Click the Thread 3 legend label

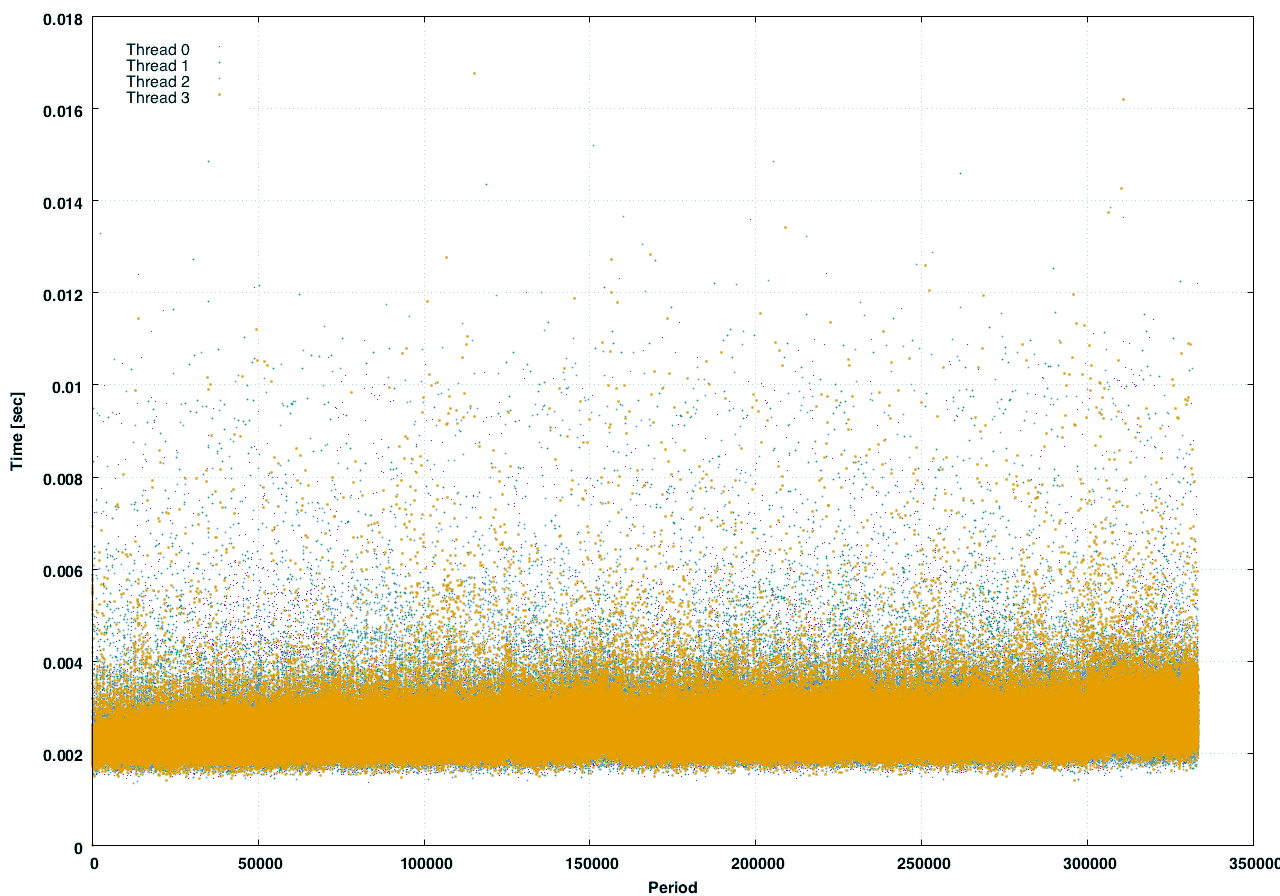pos(158,97)
